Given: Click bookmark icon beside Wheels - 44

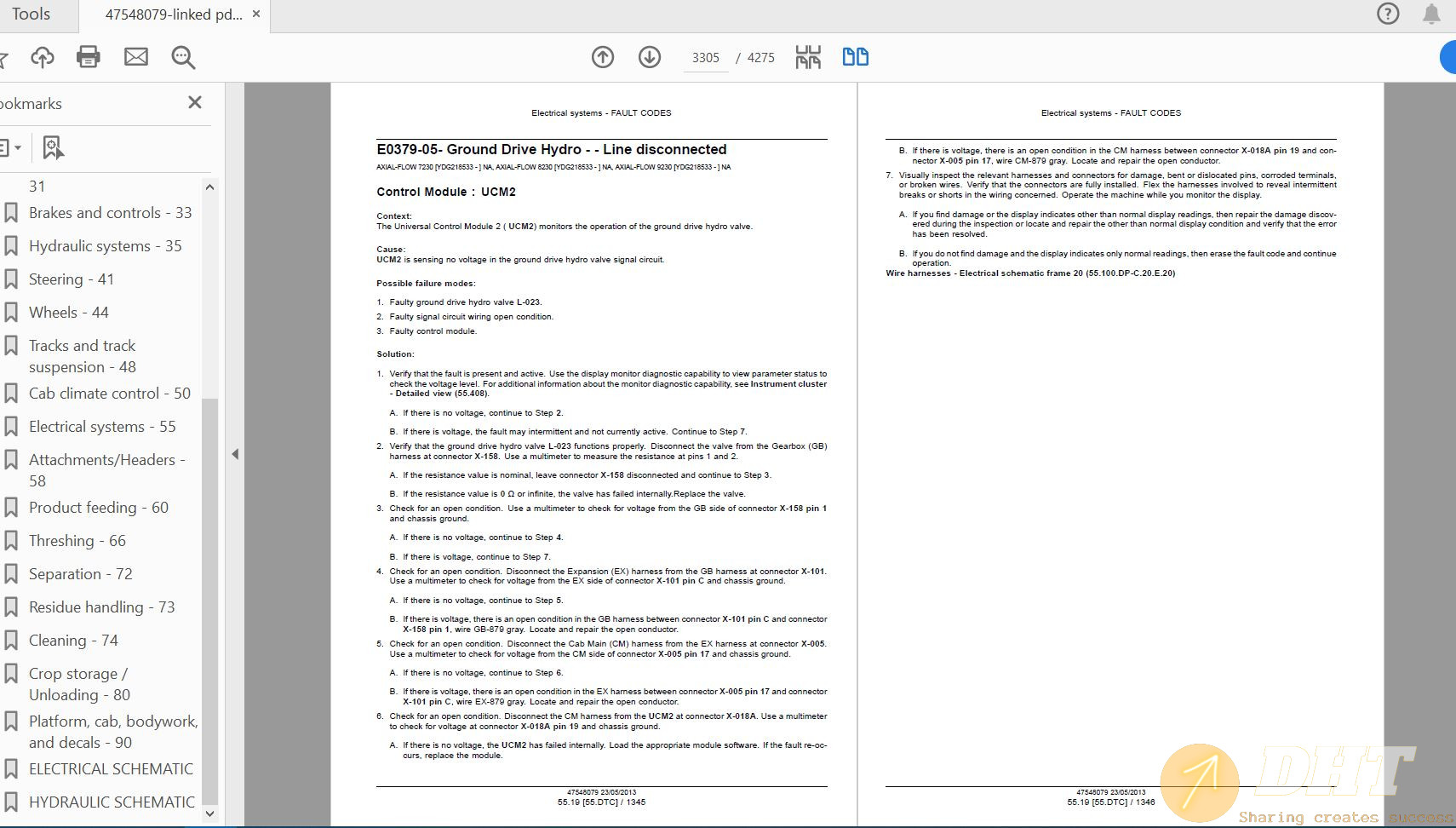Looking at the screenshot, I should (11, 313).
